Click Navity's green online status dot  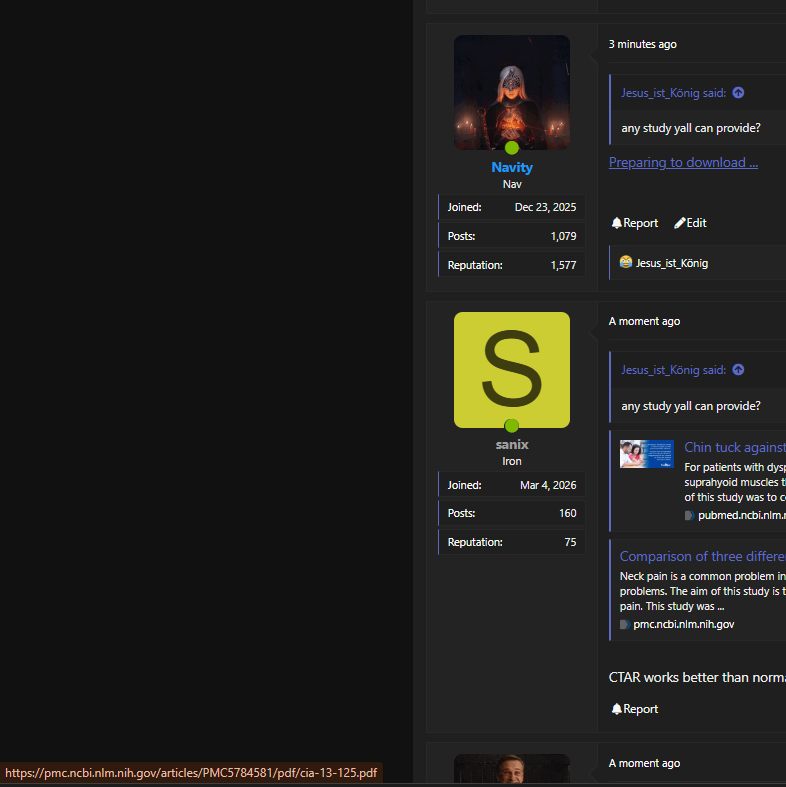[x=511, y=148]
